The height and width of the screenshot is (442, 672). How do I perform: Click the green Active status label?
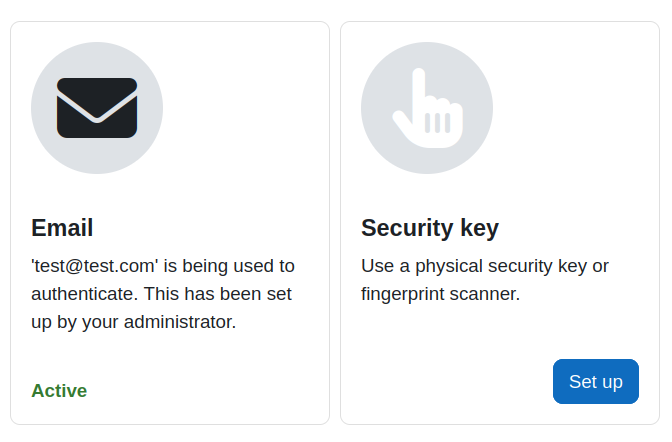[x=59, y=391]
